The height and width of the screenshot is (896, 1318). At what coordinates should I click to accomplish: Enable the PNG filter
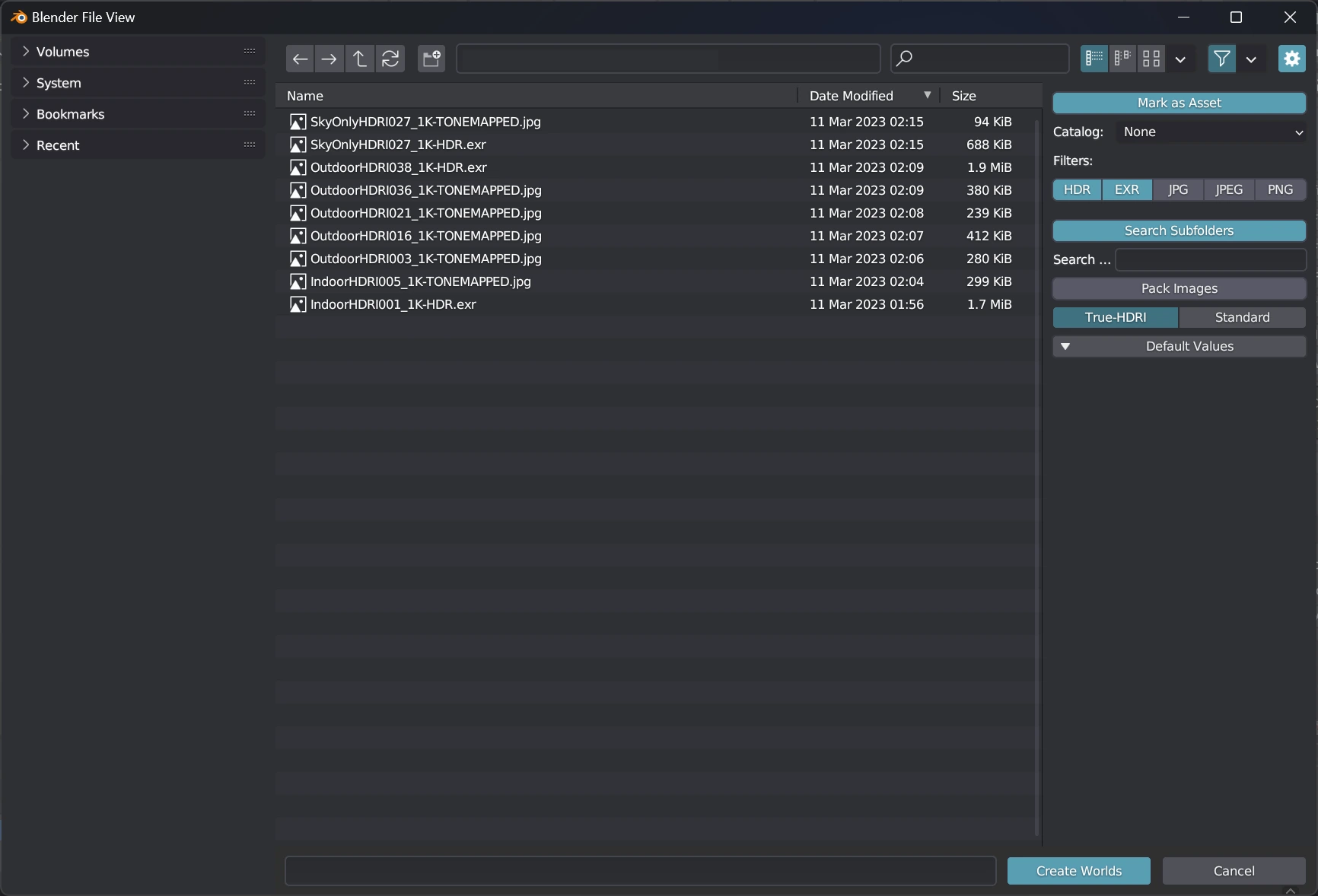[1280, 189]
